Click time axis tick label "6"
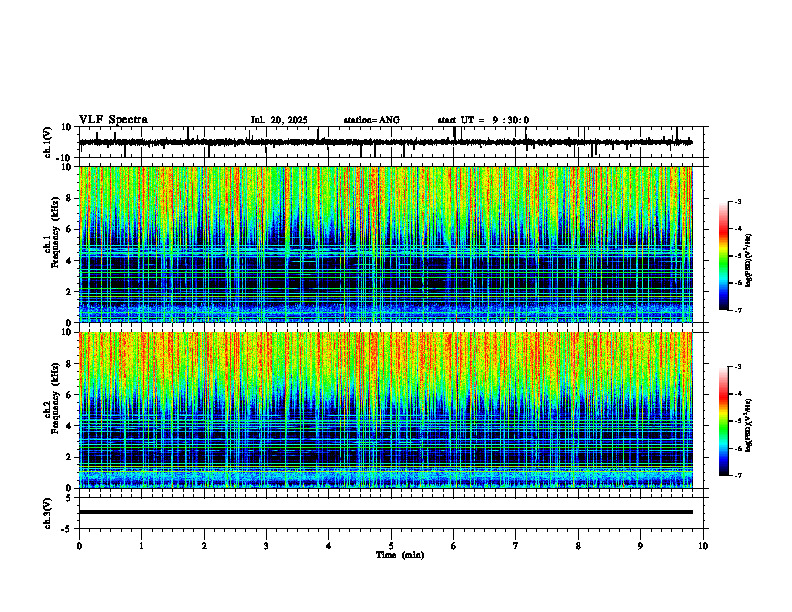The image size is (792, 612). (x=454, y=546)
